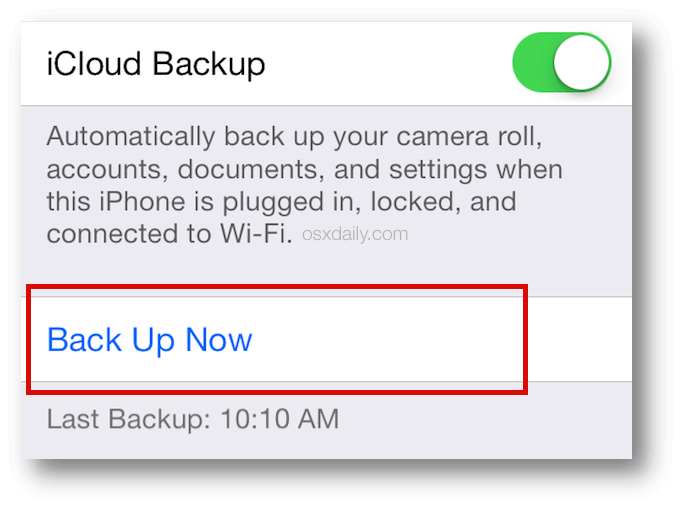The width and height of the screenshot is (682, 509).
Task: Select the iCloud Backup row label
Action: (156, 64)
